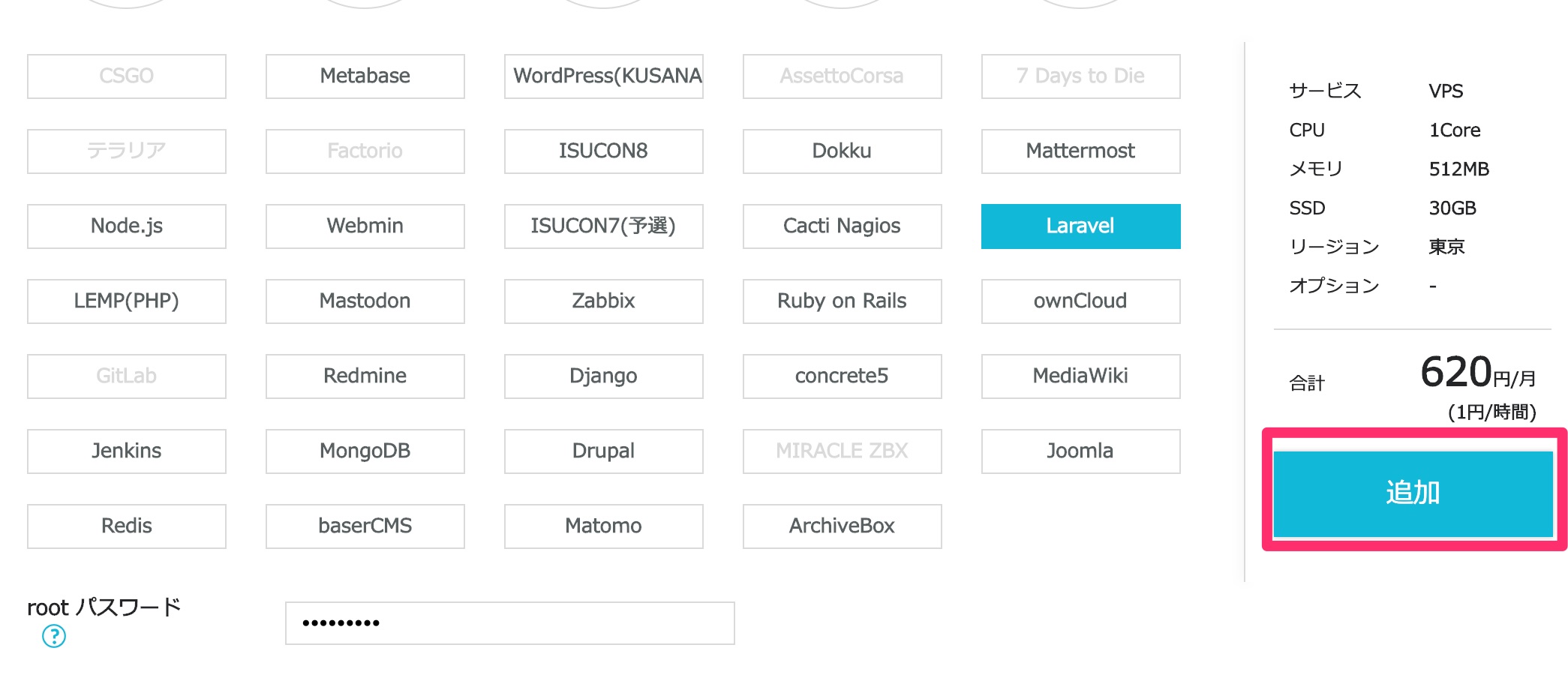1568x687 pixels.
Task: Select the ISUCON7(予選) template
Action: 603,226
